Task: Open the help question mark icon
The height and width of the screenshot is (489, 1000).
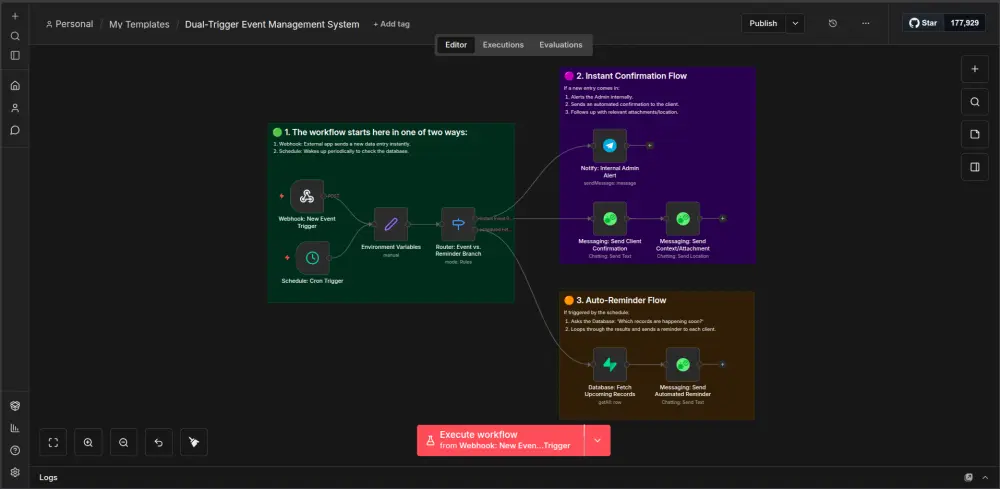Action: coord(15,451)
